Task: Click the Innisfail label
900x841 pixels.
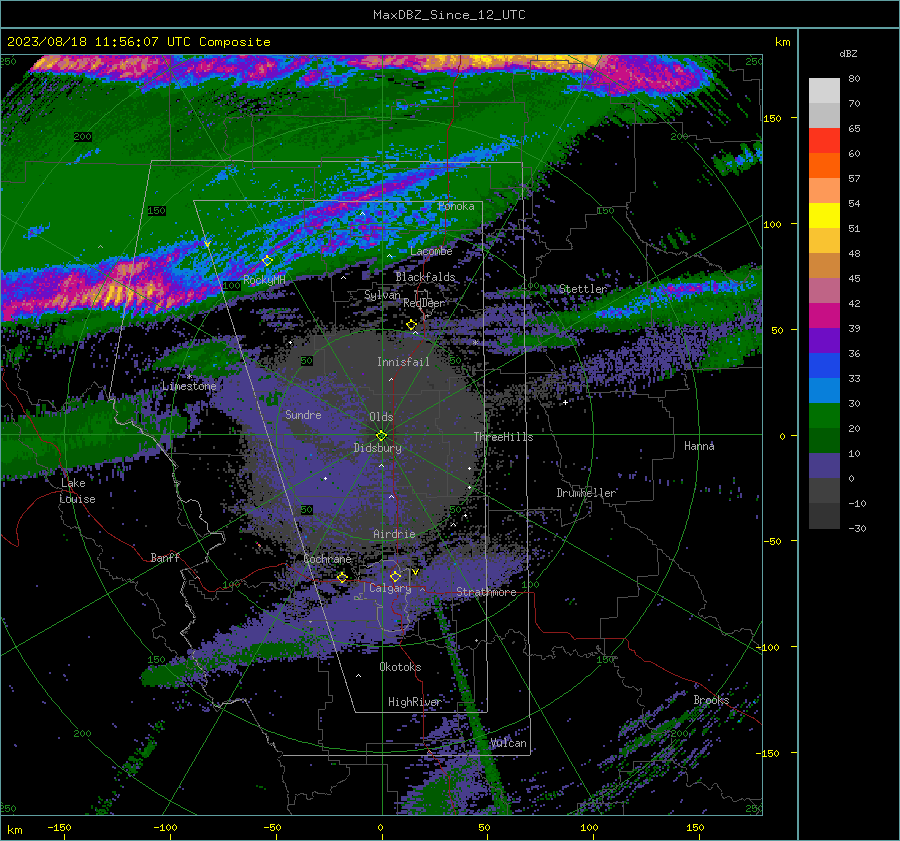Action: [x=403, y=362]
